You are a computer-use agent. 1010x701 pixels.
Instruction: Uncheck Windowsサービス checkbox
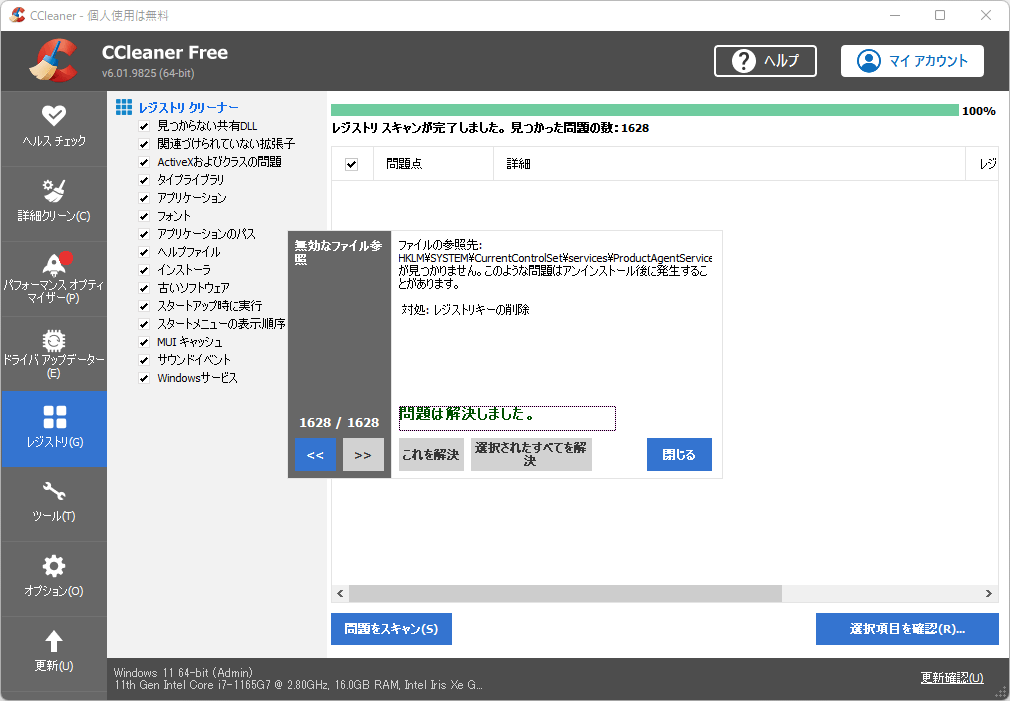pos(144,379)
